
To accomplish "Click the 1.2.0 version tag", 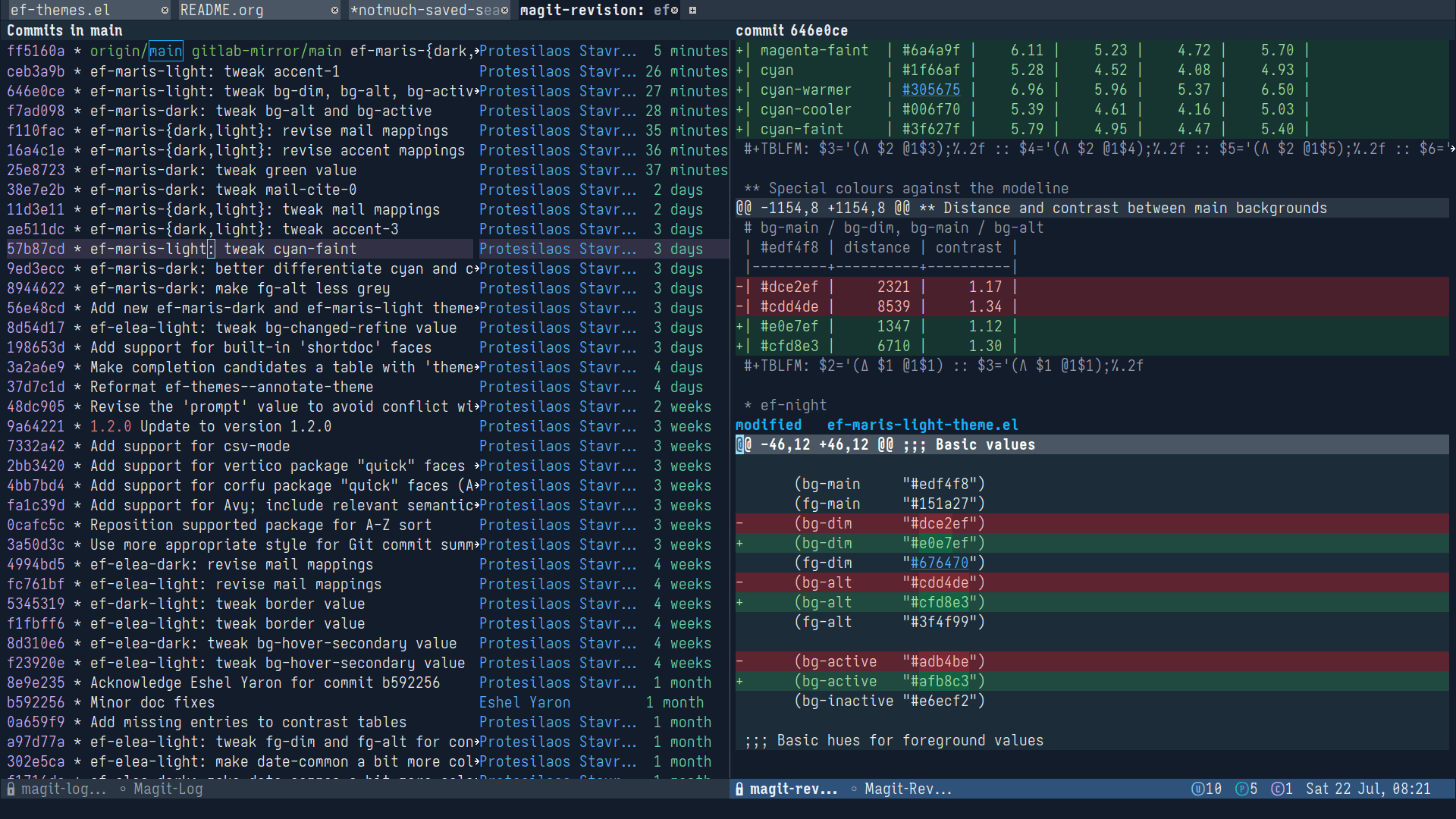I will [111, 426].
